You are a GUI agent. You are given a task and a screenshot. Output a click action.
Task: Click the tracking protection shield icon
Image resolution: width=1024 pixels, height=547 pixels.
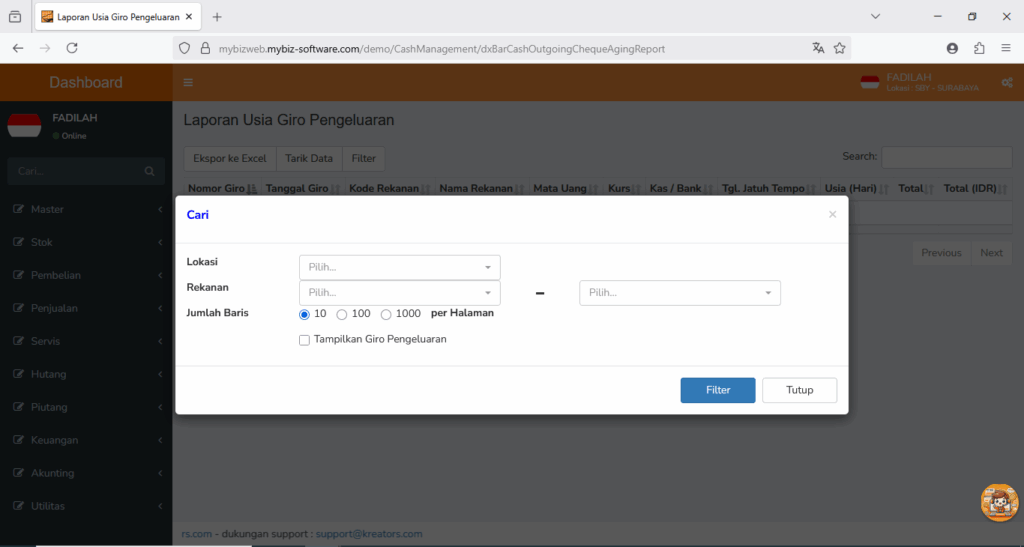pyautogui.click(x=184, y=48)
